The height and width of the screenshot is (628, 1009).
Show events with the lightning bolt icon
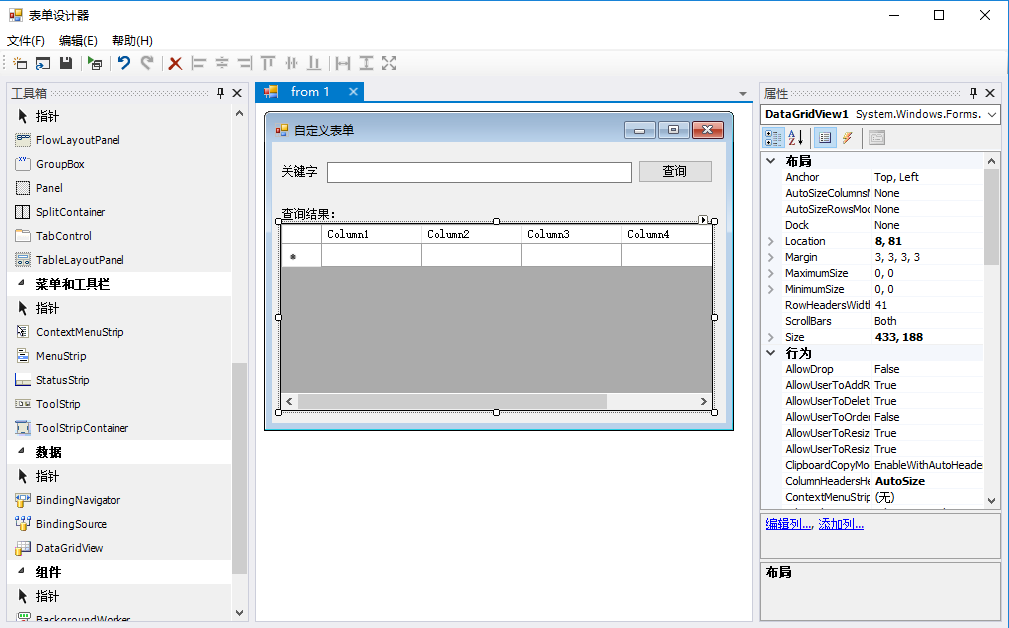(847, 138)
